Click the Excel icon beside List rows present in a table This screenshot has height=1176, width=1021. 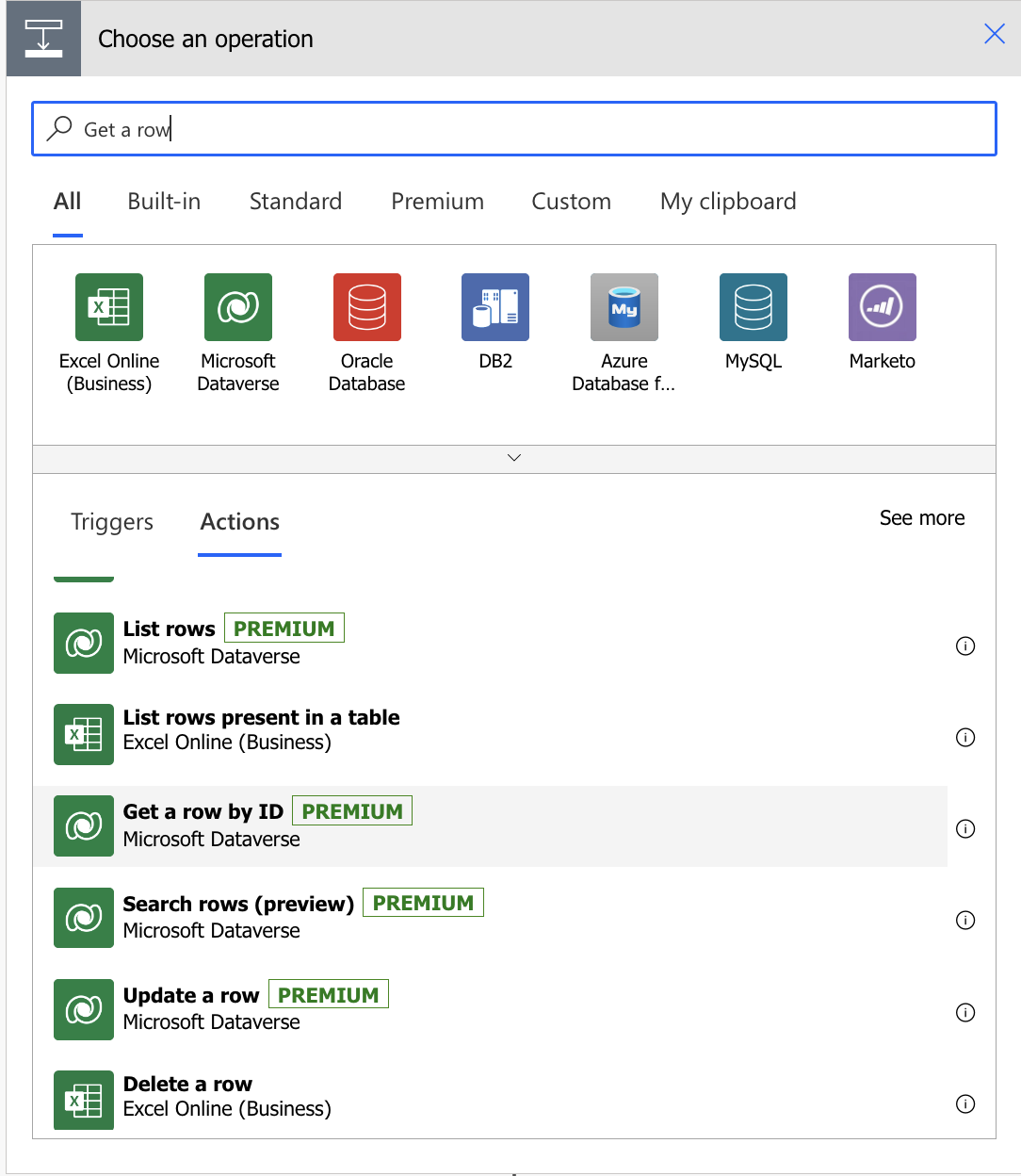(84, 735)
